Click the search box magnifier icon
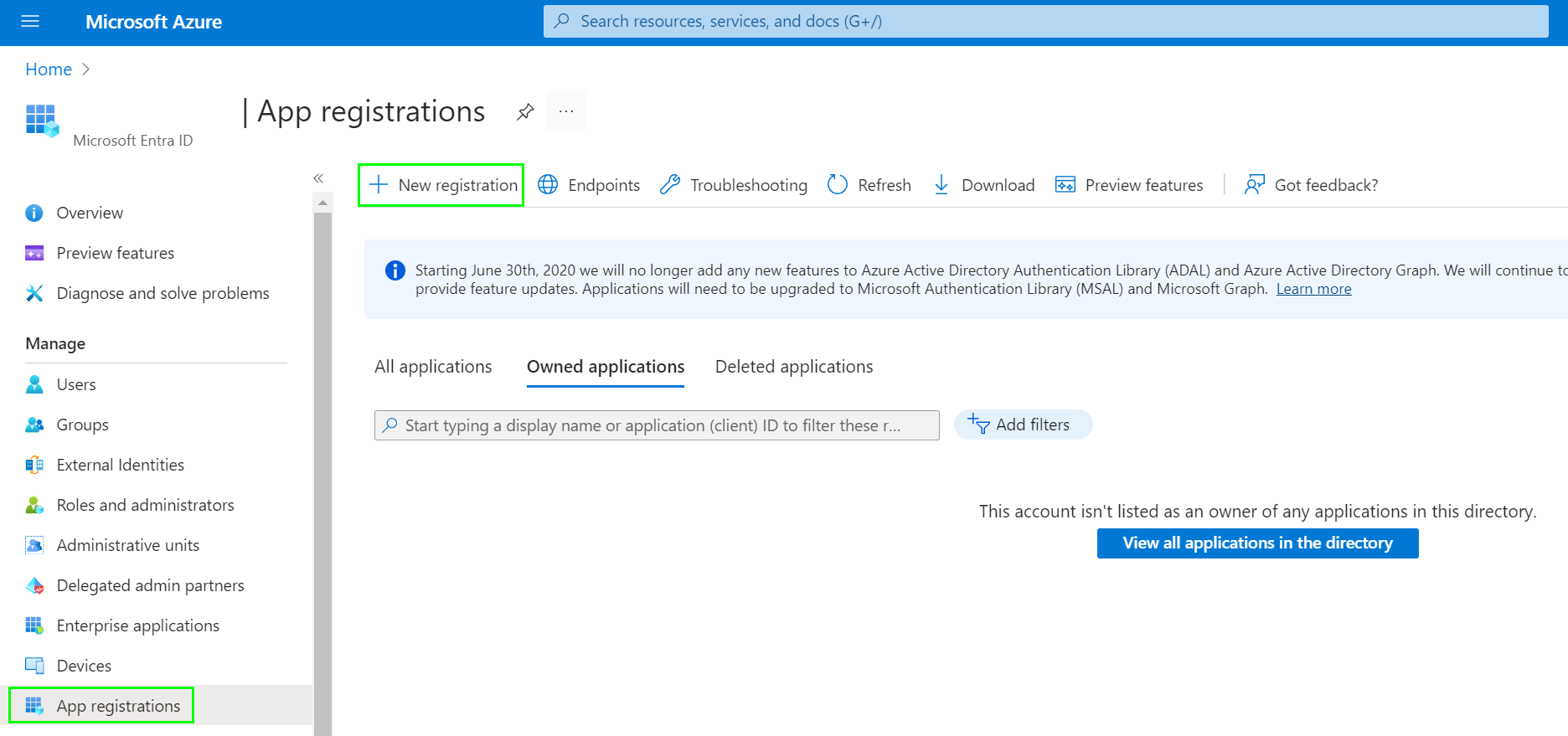The image size is (1568, 736). 562,21
